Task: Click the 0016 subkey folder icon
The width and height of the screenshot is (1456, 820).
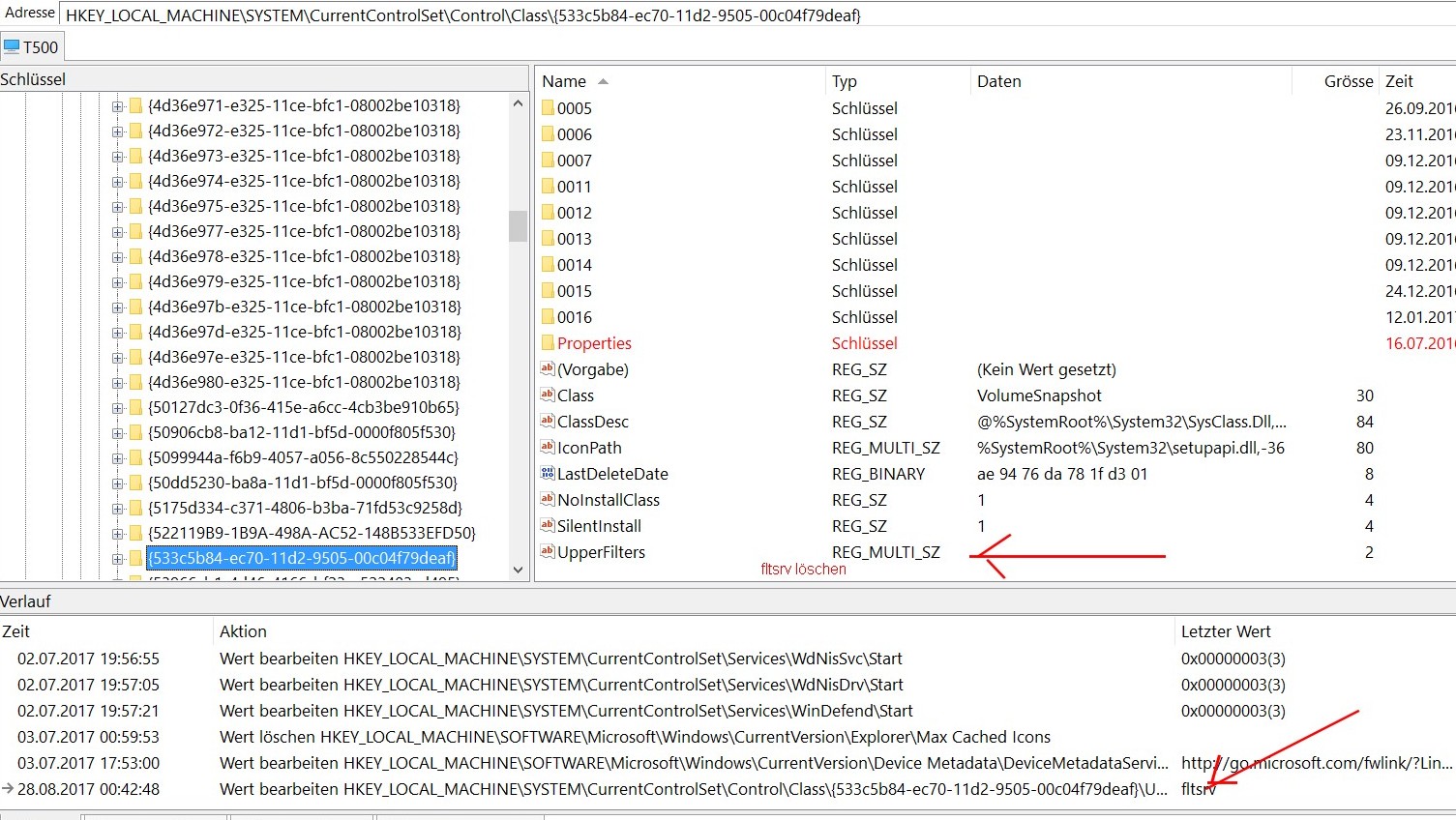Action: tap(548, 316)
